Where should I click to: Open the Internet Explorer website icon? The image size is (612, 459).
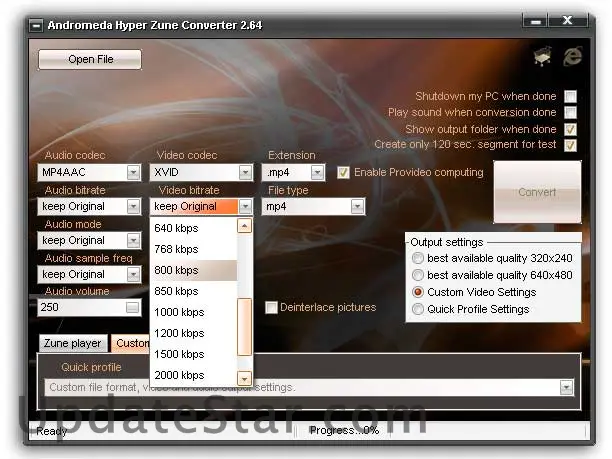point(572,57)
